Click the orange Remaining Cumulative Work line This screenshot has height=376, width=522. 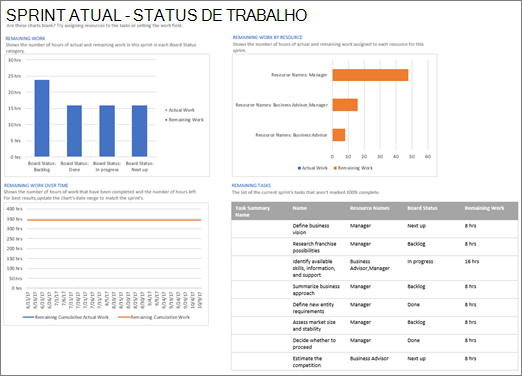[x=114, y=220]
